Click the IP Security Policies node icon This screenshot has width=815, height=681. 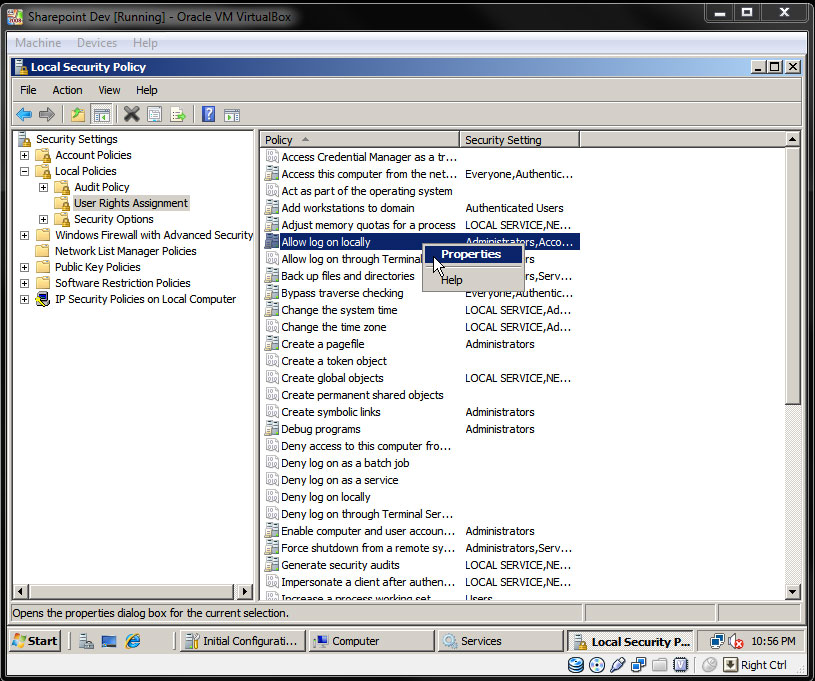(43, 299)
